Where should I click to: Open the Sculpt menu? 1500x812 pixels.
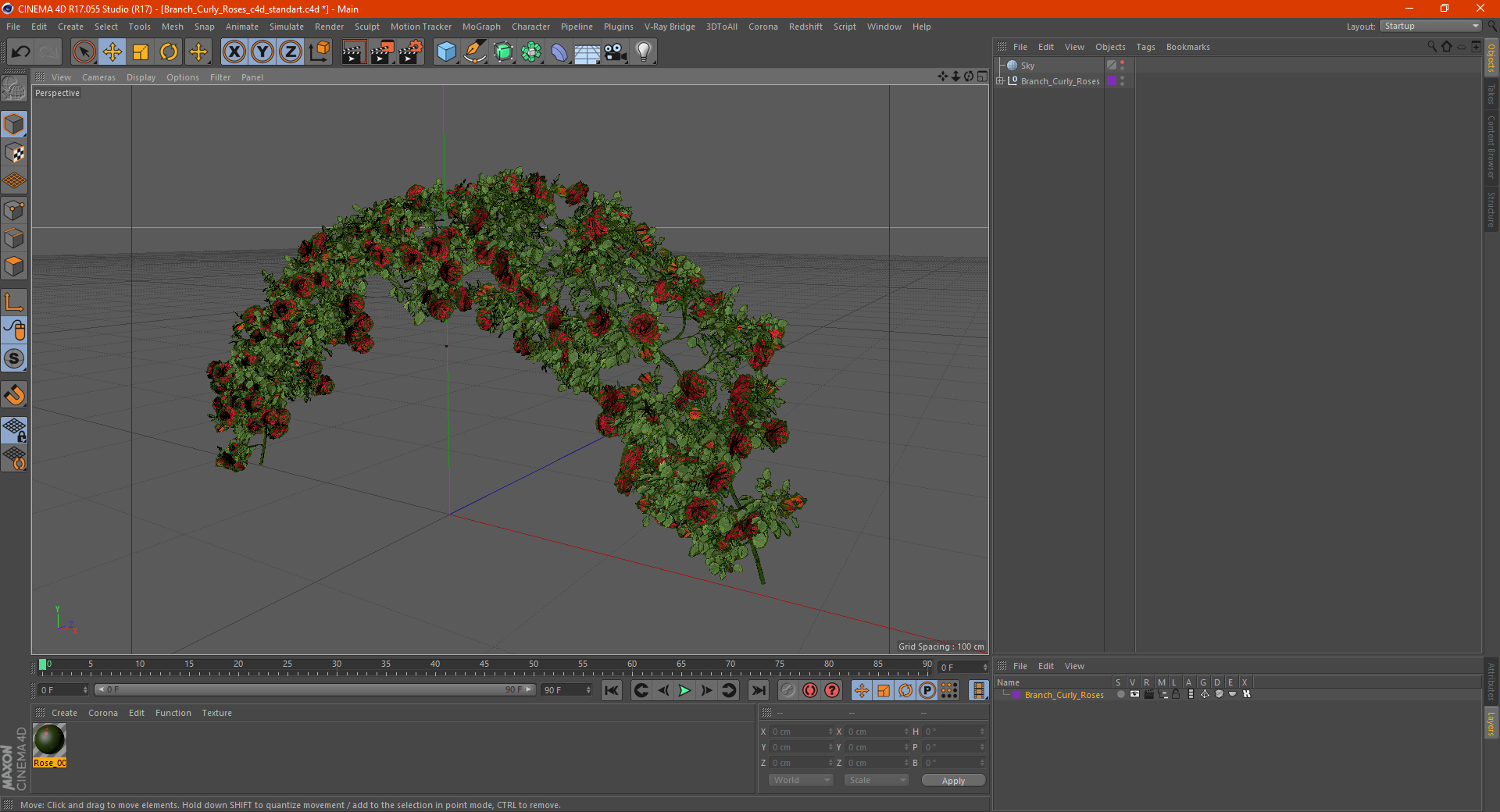(x=366, y=27)
